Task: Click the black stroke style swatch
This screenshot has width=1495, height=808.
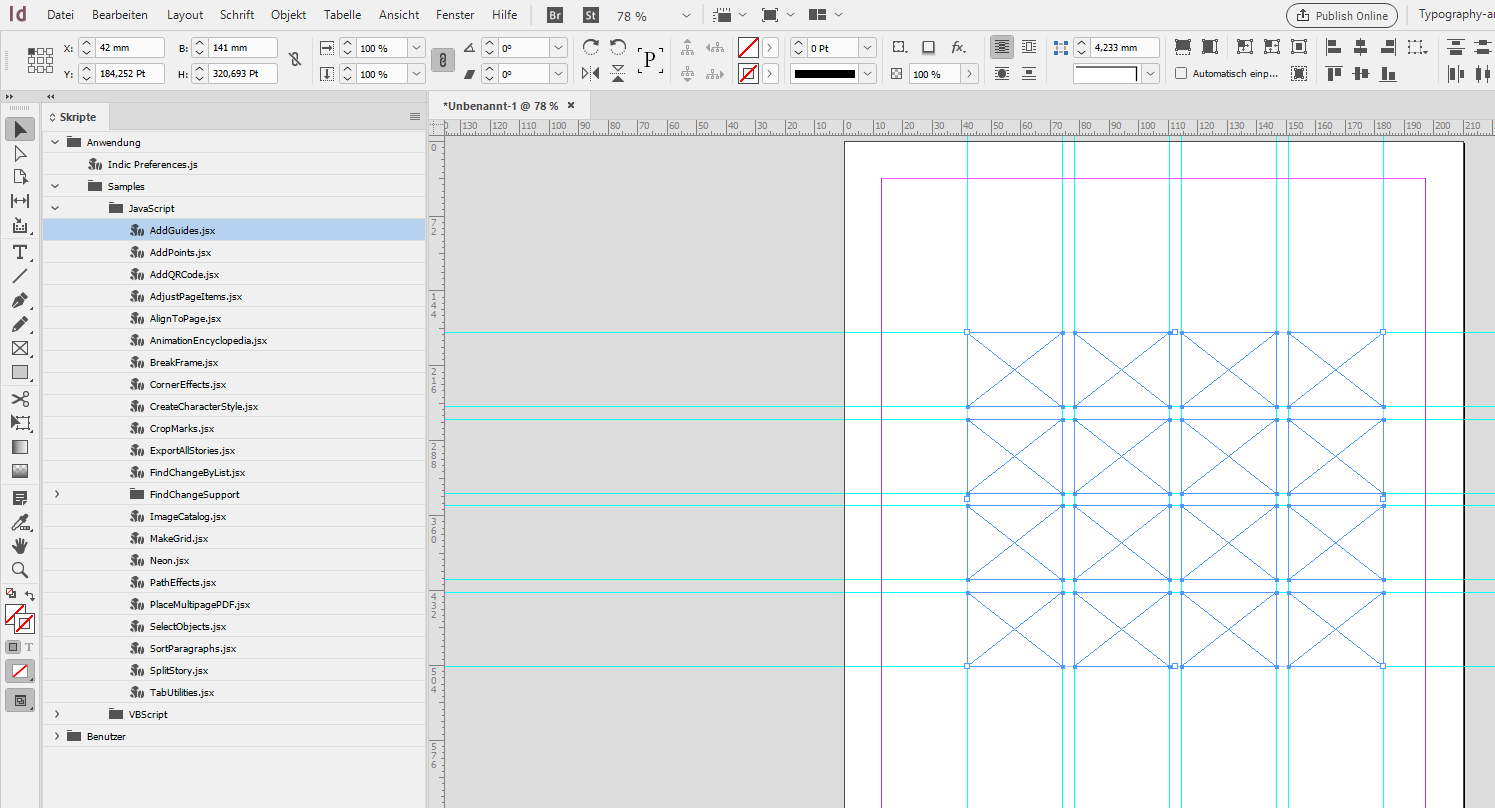Action: point(824,74)
